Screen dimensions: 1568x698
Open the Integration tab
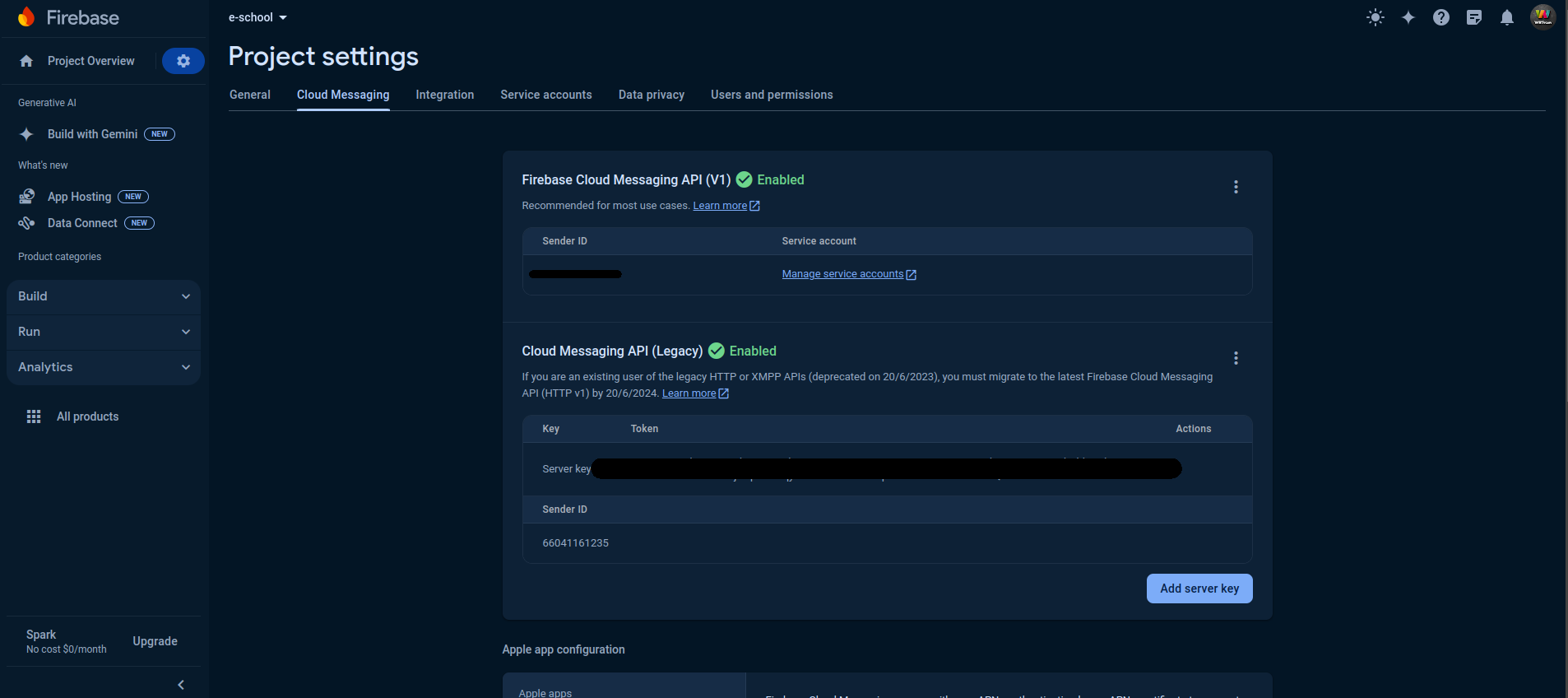click(x=445, y=95)
